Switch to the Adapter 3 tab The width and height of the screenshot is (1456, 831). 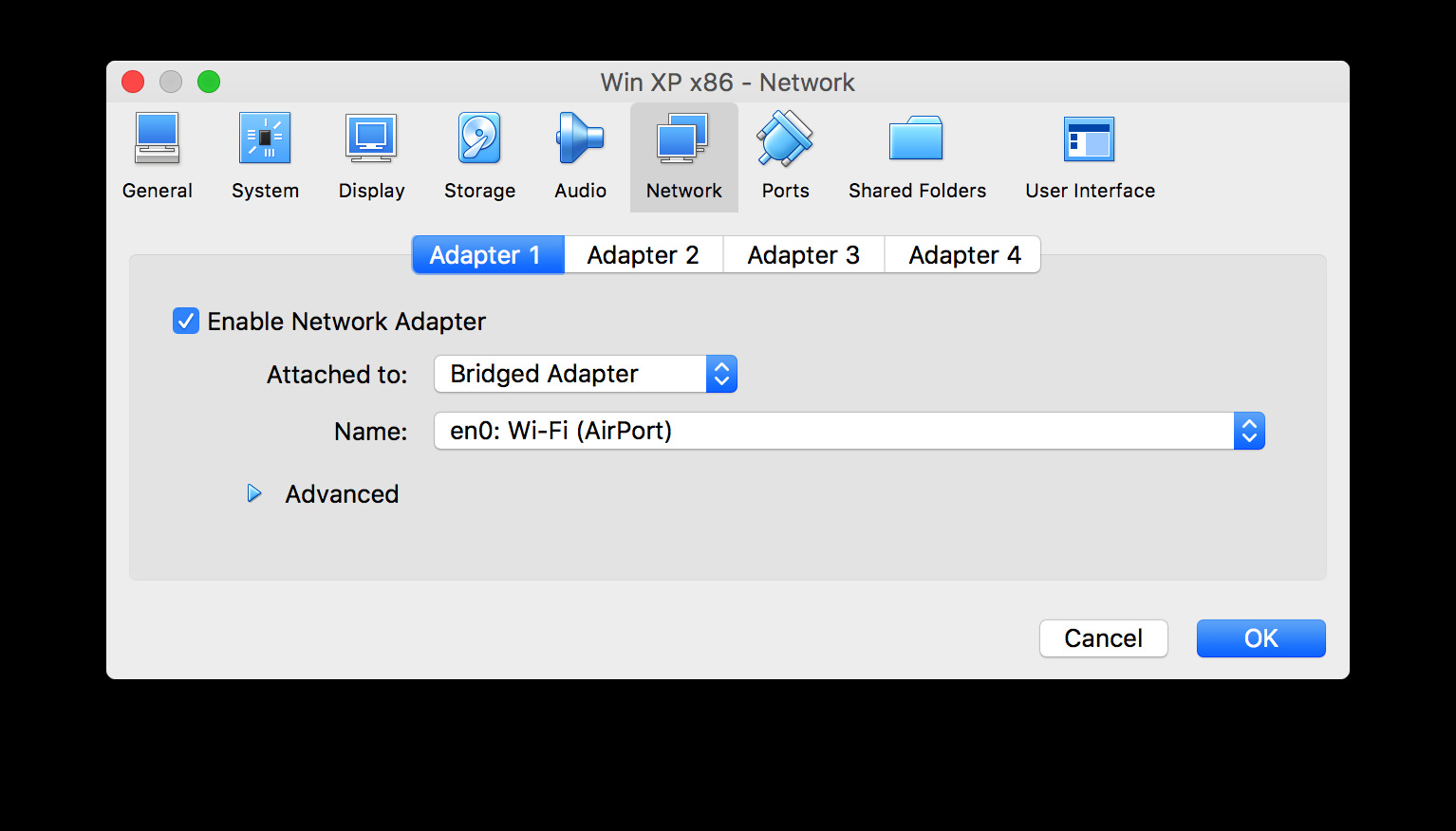pyautogui.click(x=803, y=255)
